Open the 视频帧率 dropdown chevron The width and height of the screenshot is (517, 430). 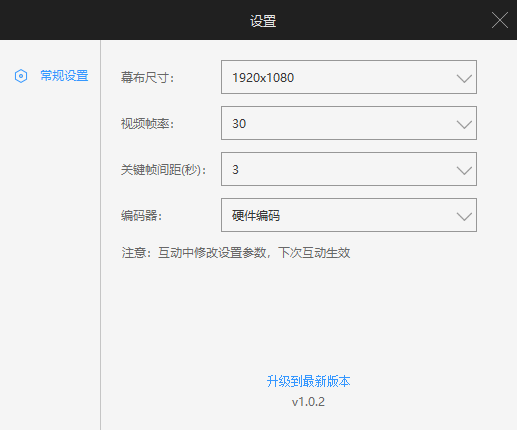(464, 124)
